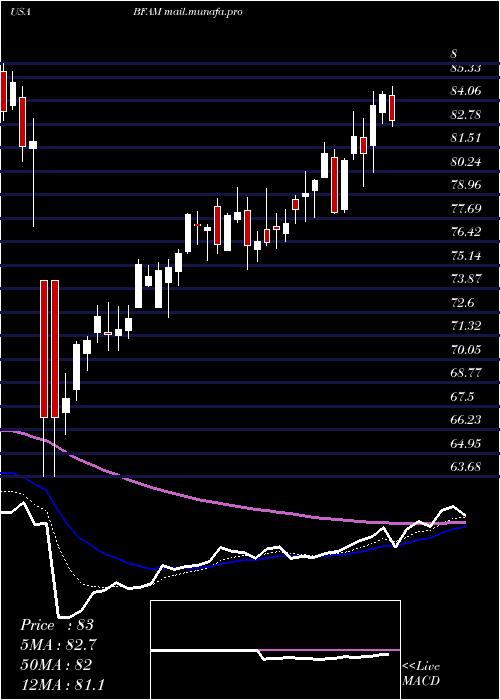
Task: Click the 76.42 price axis label
Action: [x=466, y=232]
